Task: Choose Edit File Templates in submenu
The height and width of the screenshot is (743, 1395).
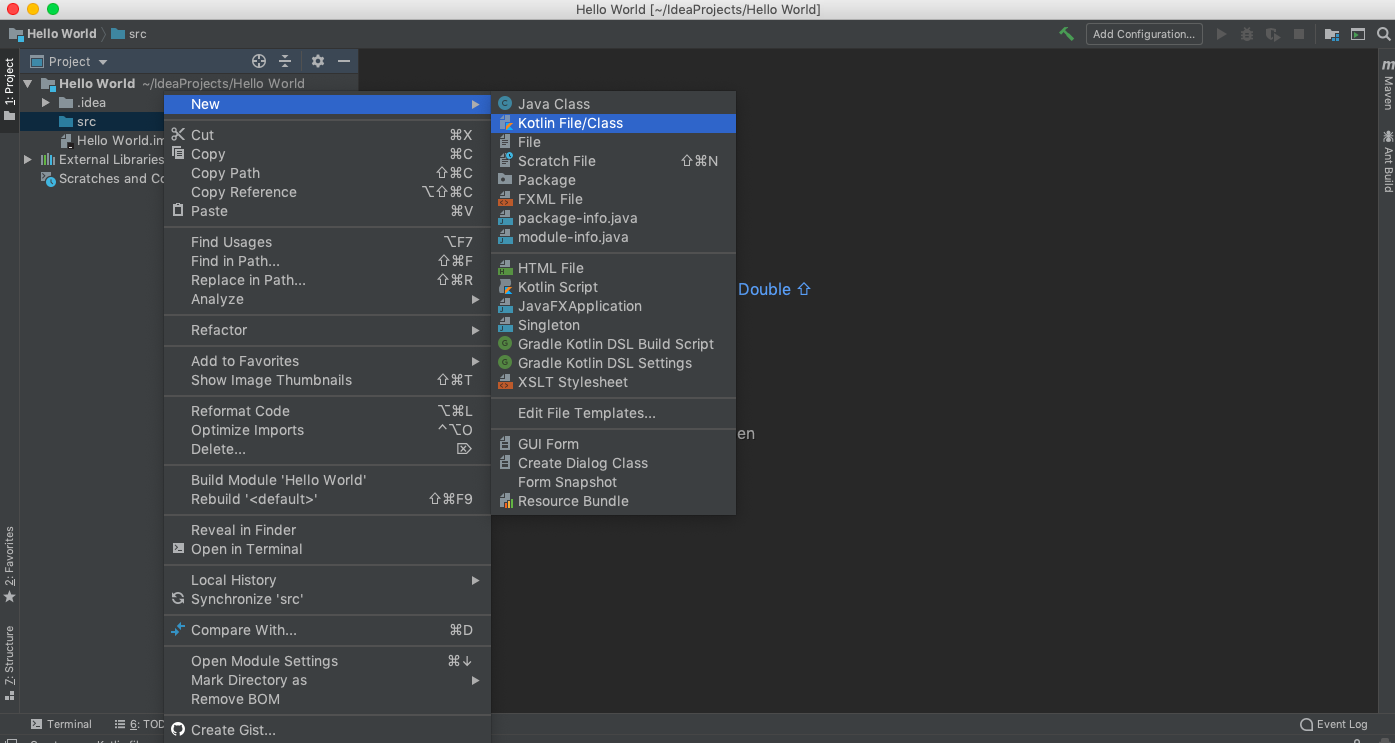Action: [613, 413]
